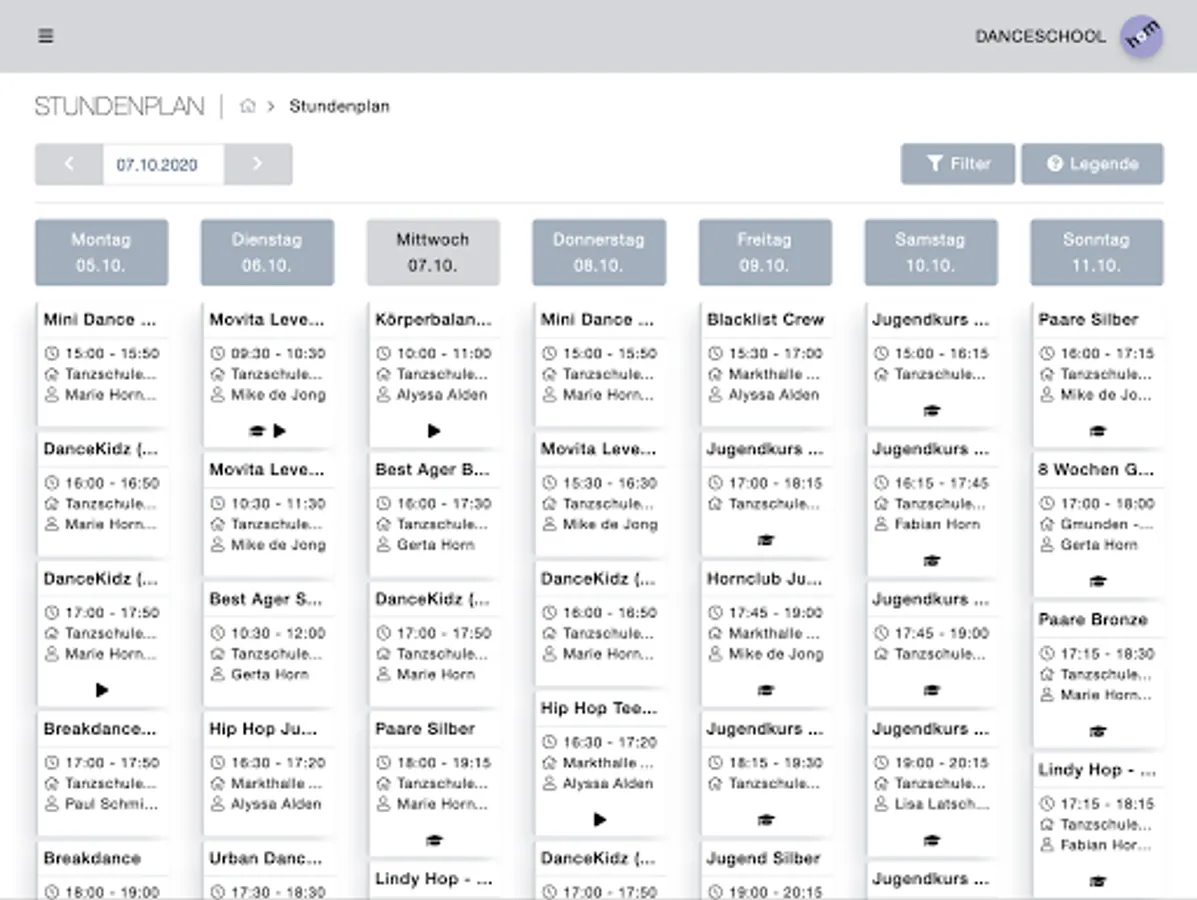The width and height of the screenshot is (1197, 900).
Task: Open Montag Breakdance... 17:00 course title
Action: pos(99,729)
